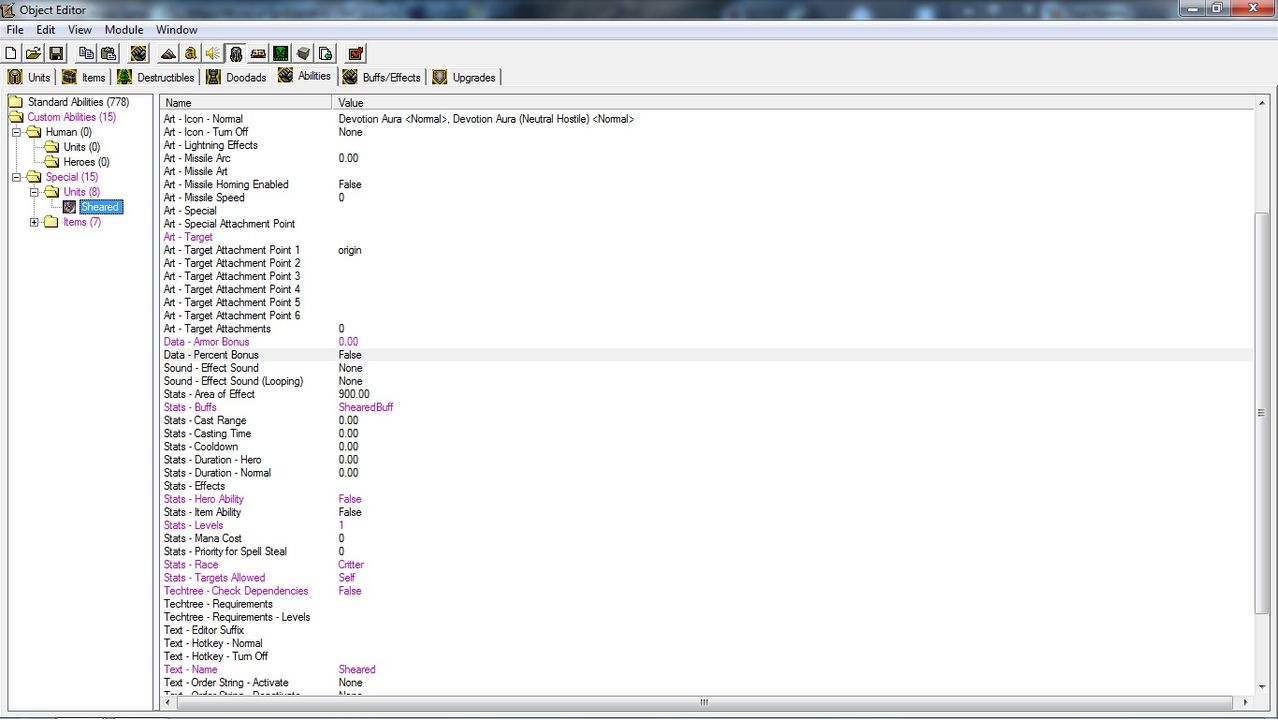Collapse the Units (8) tree node
Viewport: 1278px width, 720px height.
[34, 192]
